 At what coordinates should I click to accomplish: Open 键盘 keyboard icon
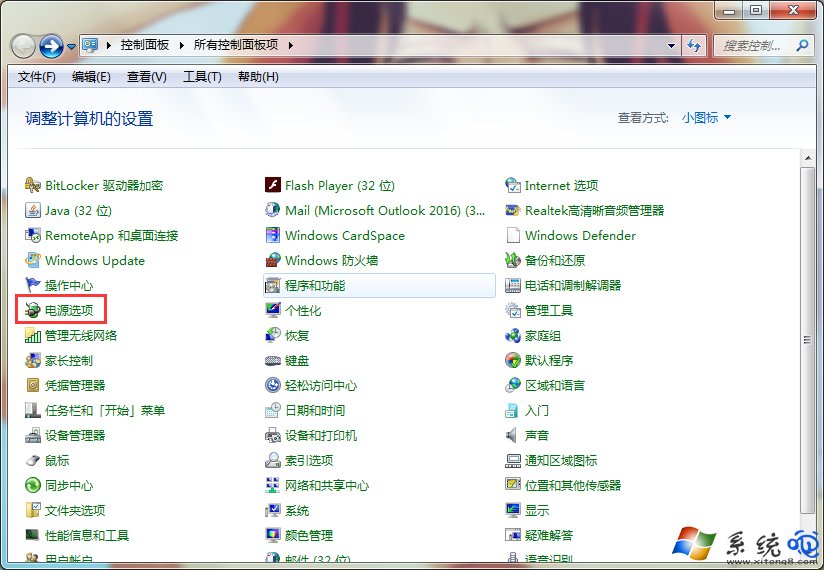coord(273,360)
